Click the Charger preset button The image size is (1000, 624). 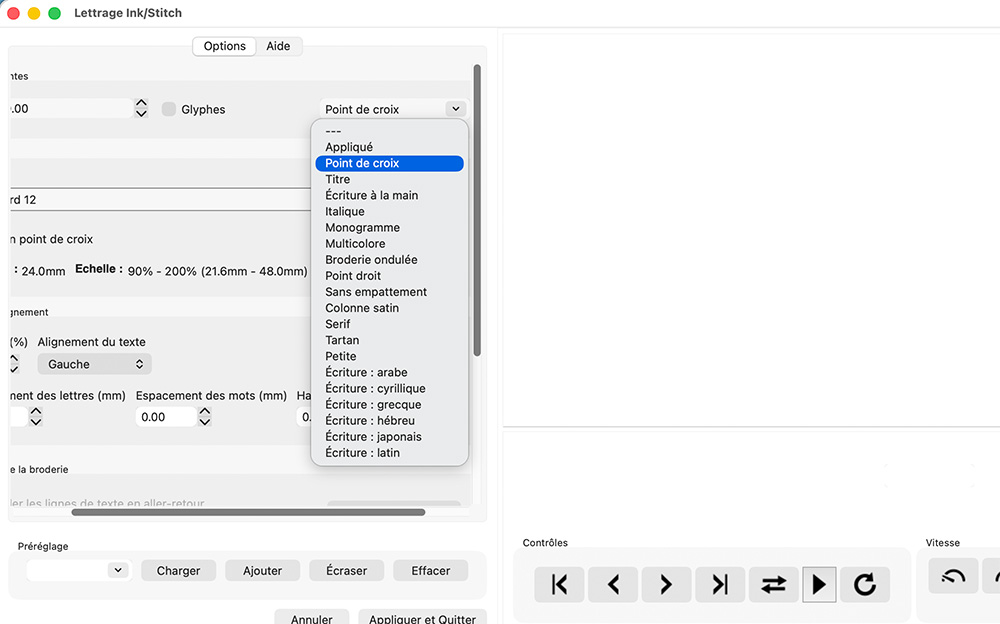pos(179,570)
